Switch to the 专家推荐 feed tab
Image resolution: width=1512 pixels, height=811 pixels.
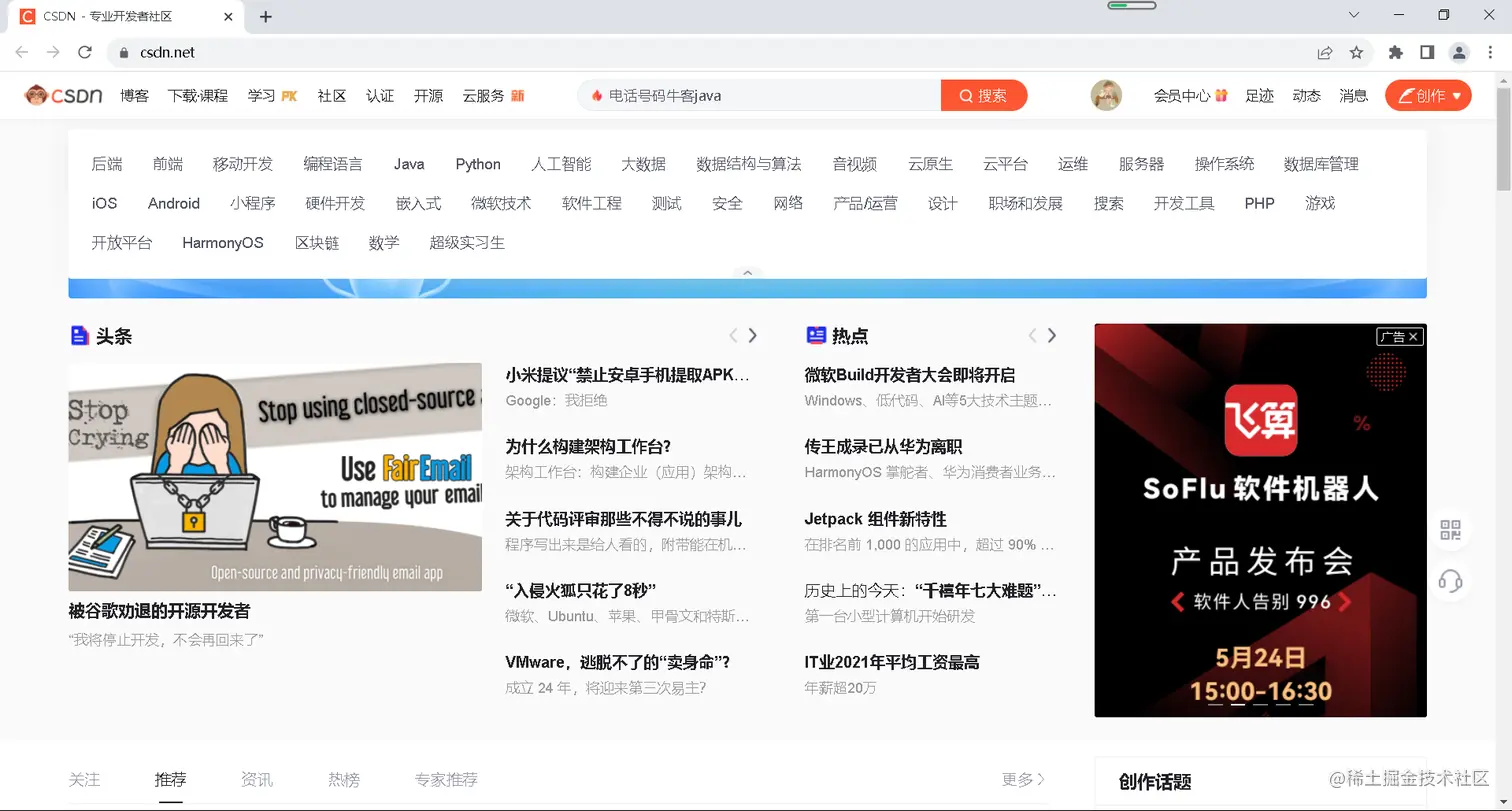(x=446, y=779)
